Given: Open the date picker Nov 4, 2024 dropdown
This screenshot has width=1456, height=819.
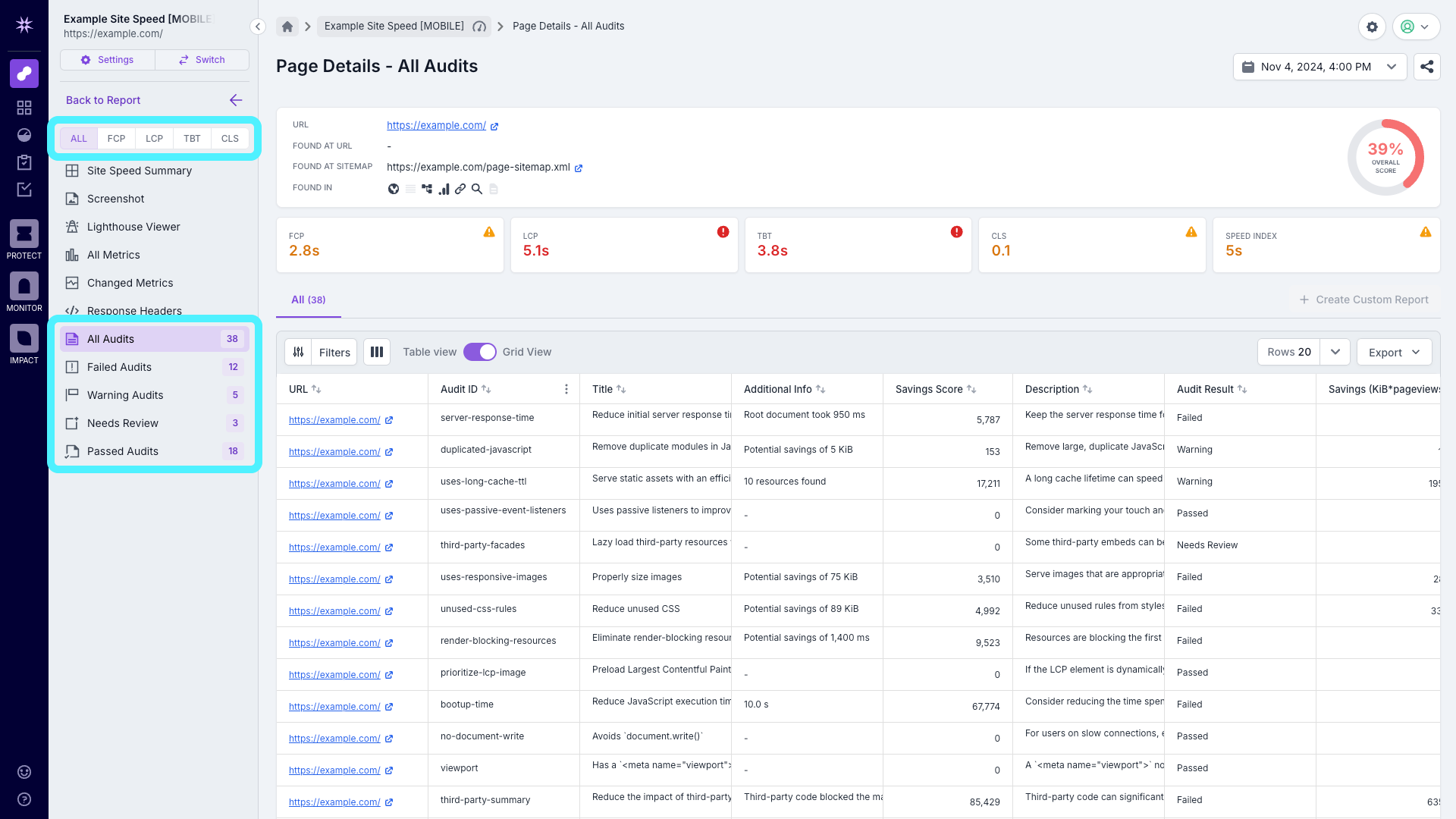Looking at the screenshot, I should [1320, 67].
